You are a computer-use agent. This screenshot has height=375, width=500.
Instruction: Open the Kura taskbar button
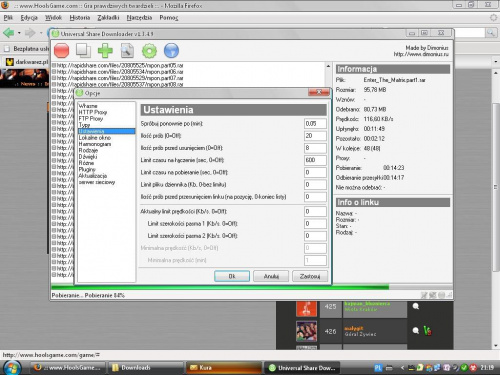pos(224,368)
